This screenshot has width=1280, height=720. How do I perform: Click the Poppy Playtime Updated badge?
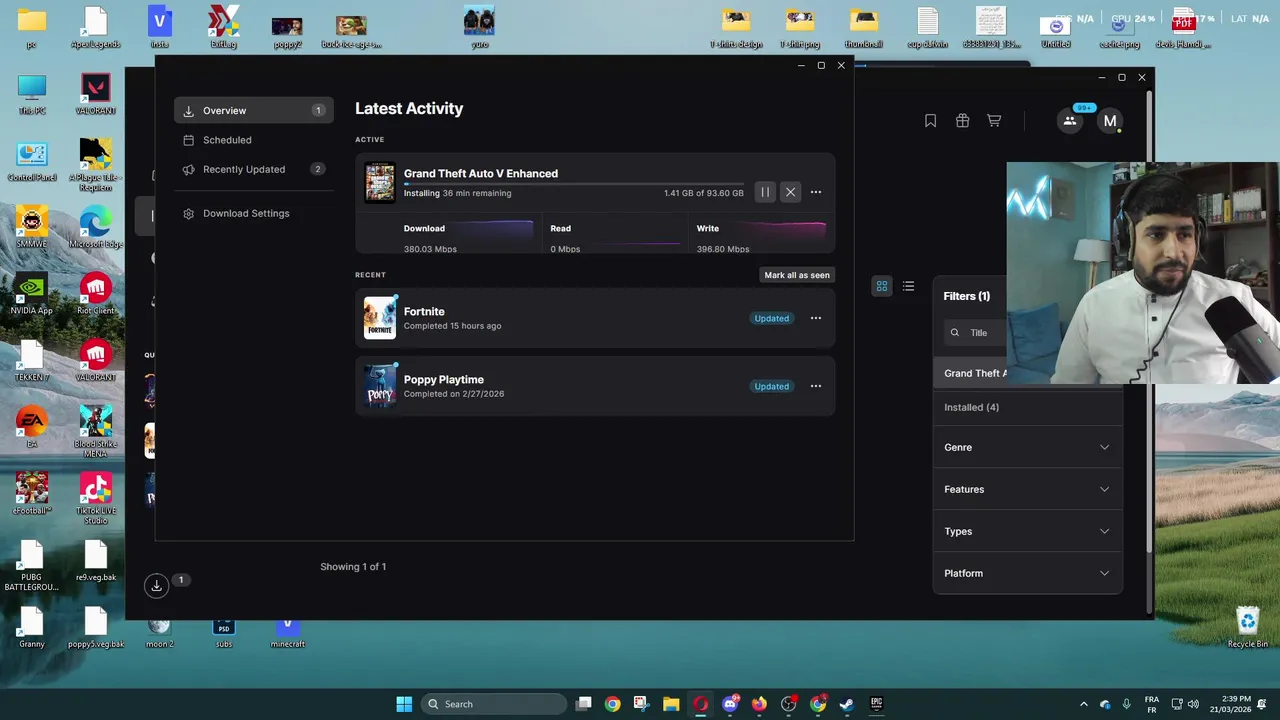(x=772, y=386)
